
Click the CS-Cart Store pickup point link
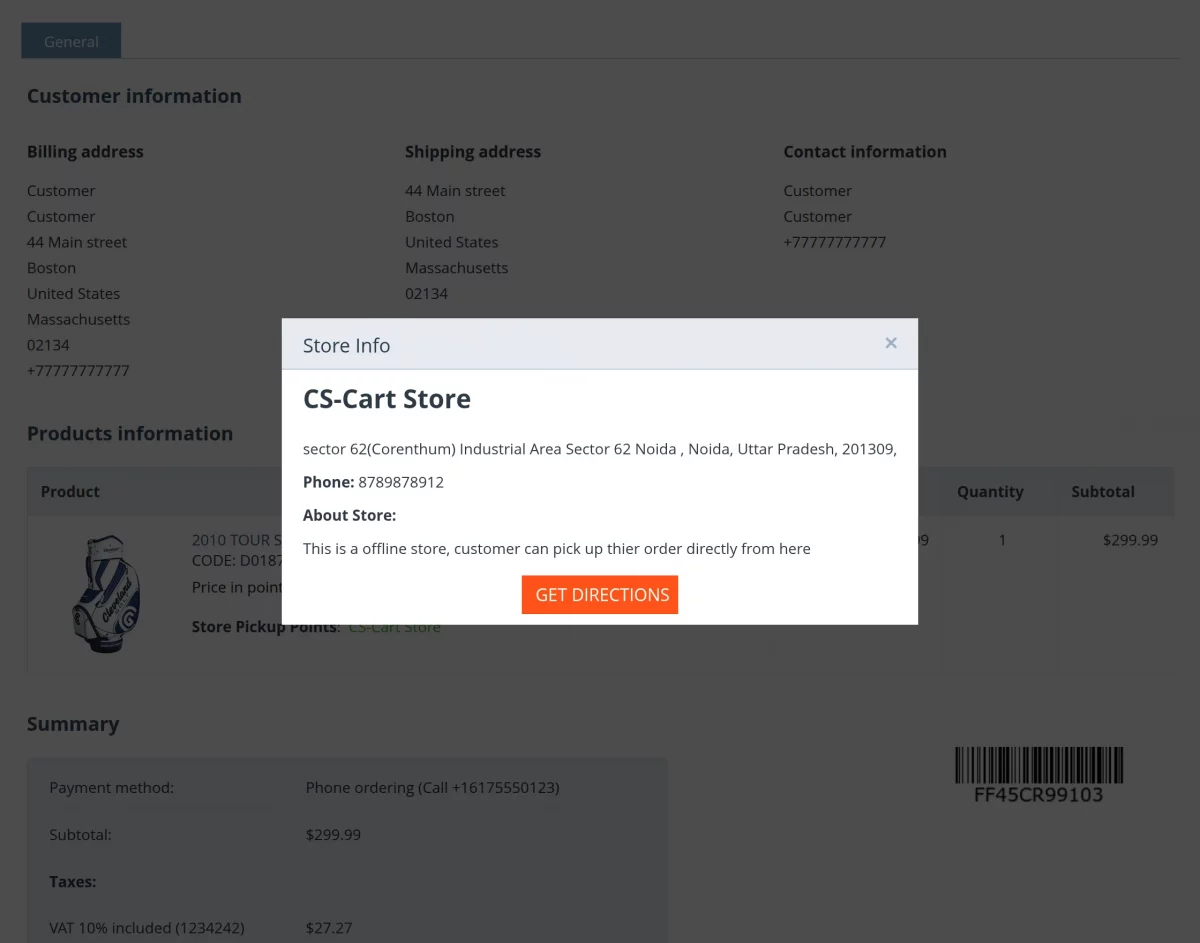tap(394, 627)
